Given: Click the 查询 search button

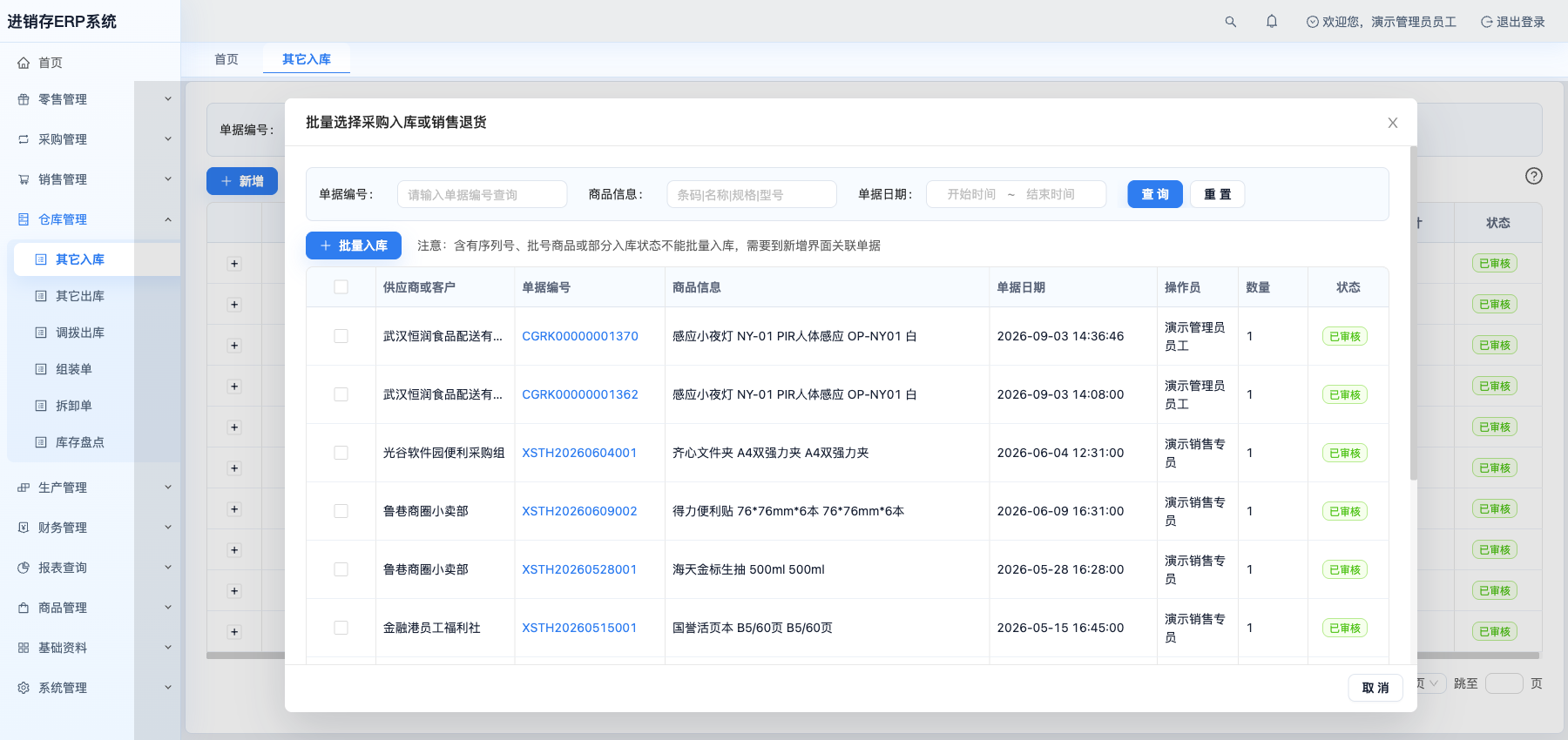Looking at the screenshot, I should tap(1155, 194).
